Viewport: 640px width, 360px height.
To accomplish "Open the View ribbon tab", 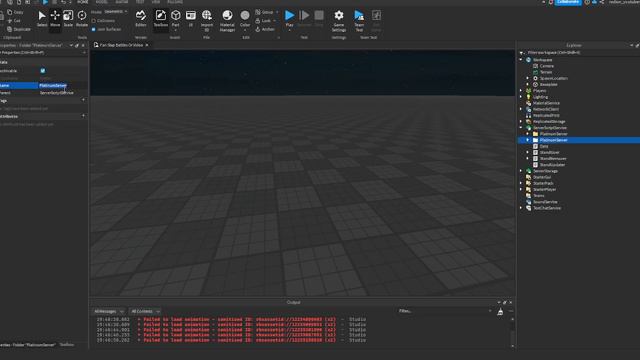I will click(156, 2).
